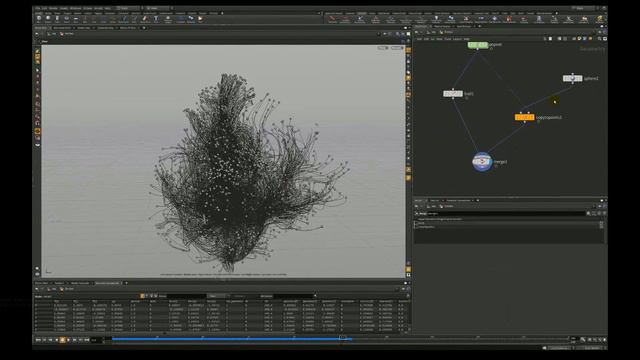Viewport: 640px width, 360px height.
Task: Open the No cam camera dropdown
Action: pos(397,48)
